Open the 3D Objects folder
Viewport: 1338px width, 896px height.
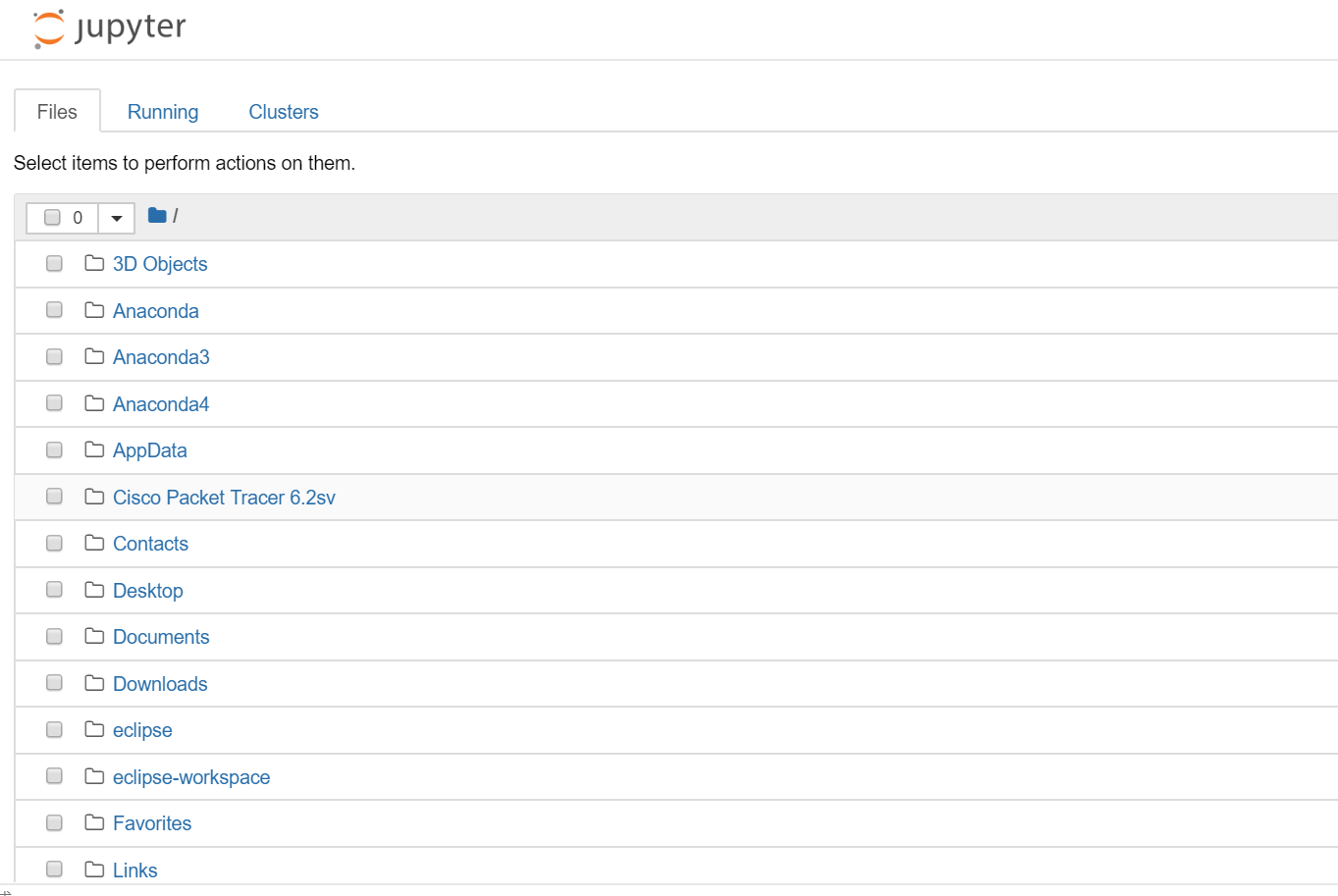pos(160,264)
